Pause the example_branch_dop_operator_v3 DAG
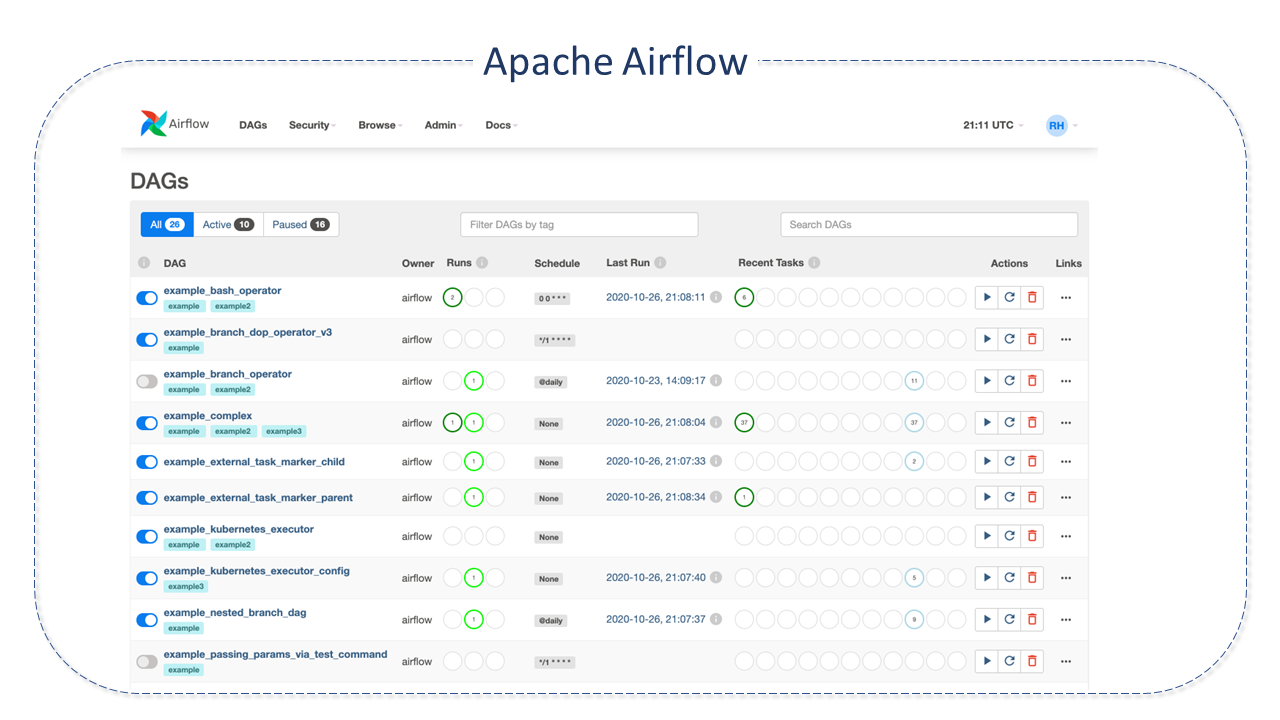 click(147, 339)
